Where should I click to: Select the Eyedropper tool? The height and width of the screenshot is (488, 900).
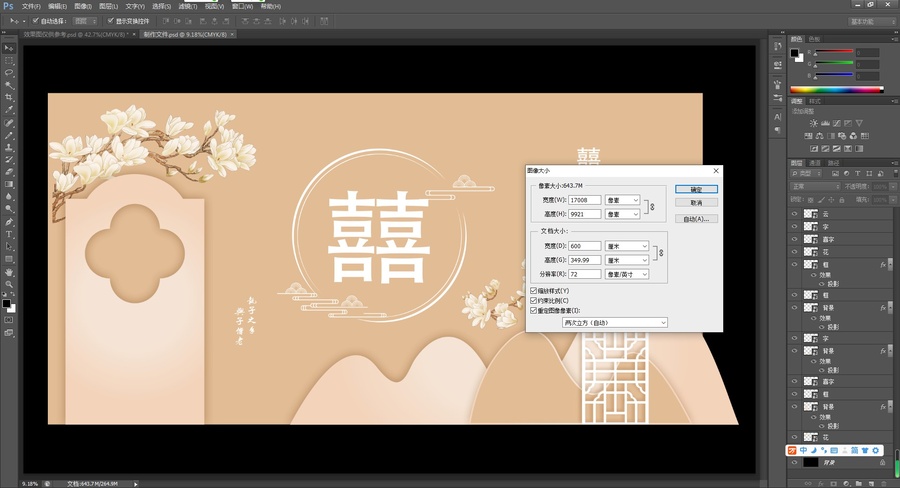point(9,110)
